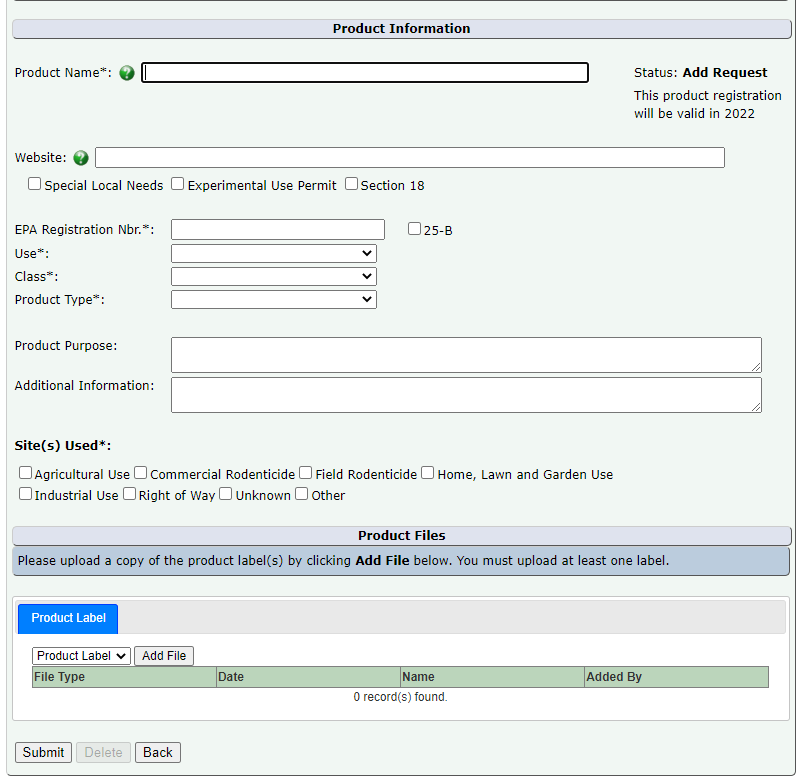Viewport: 799px width, 778px height.
Task: Check Home, Lawn and Garden Use
Action: [428, 473]
